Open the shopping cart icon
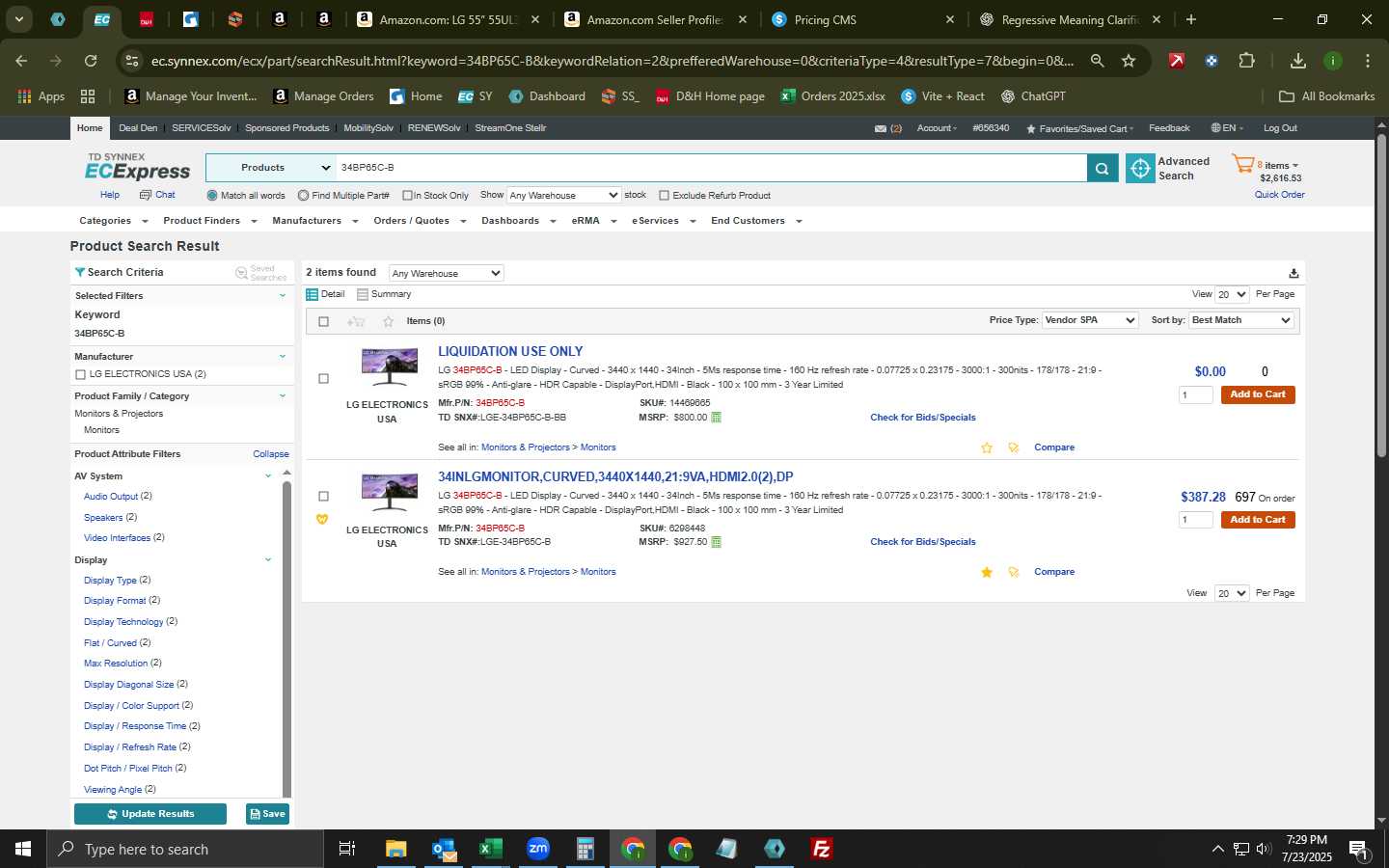The image size is (1389, 868). point(1242,165)
